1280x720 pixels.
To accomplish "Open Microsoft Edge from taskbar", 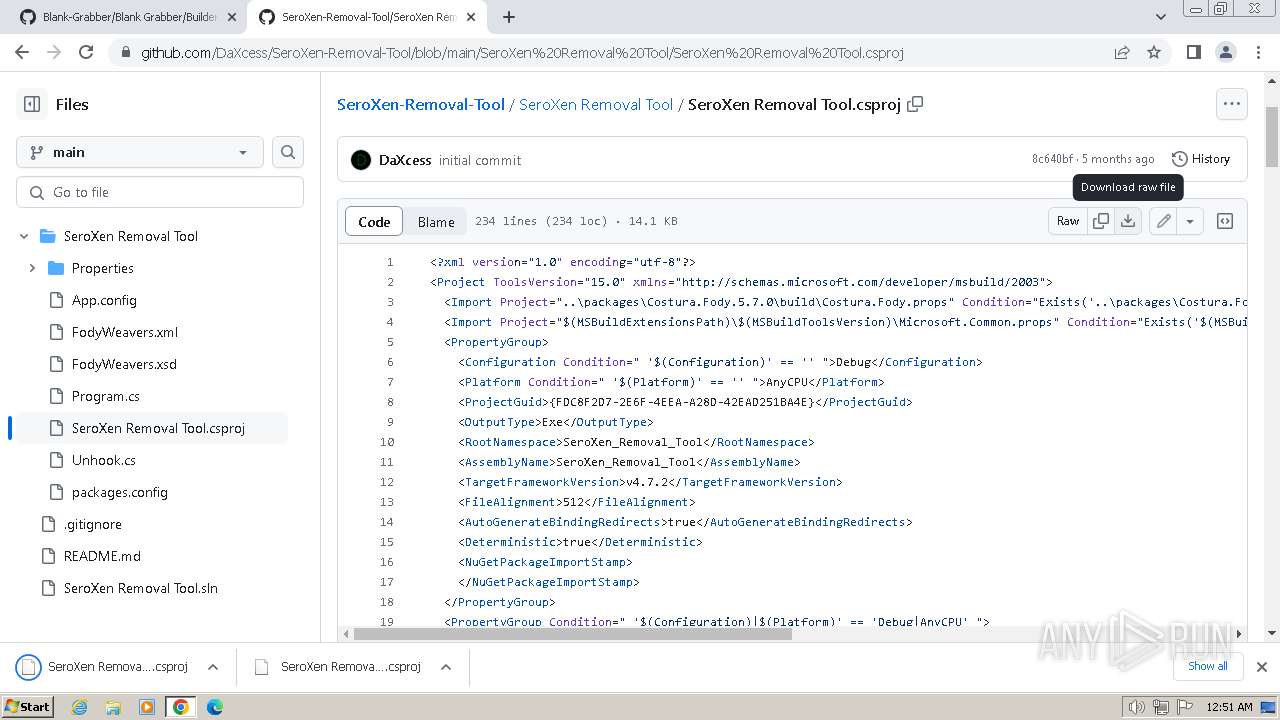I will point(214,707).
